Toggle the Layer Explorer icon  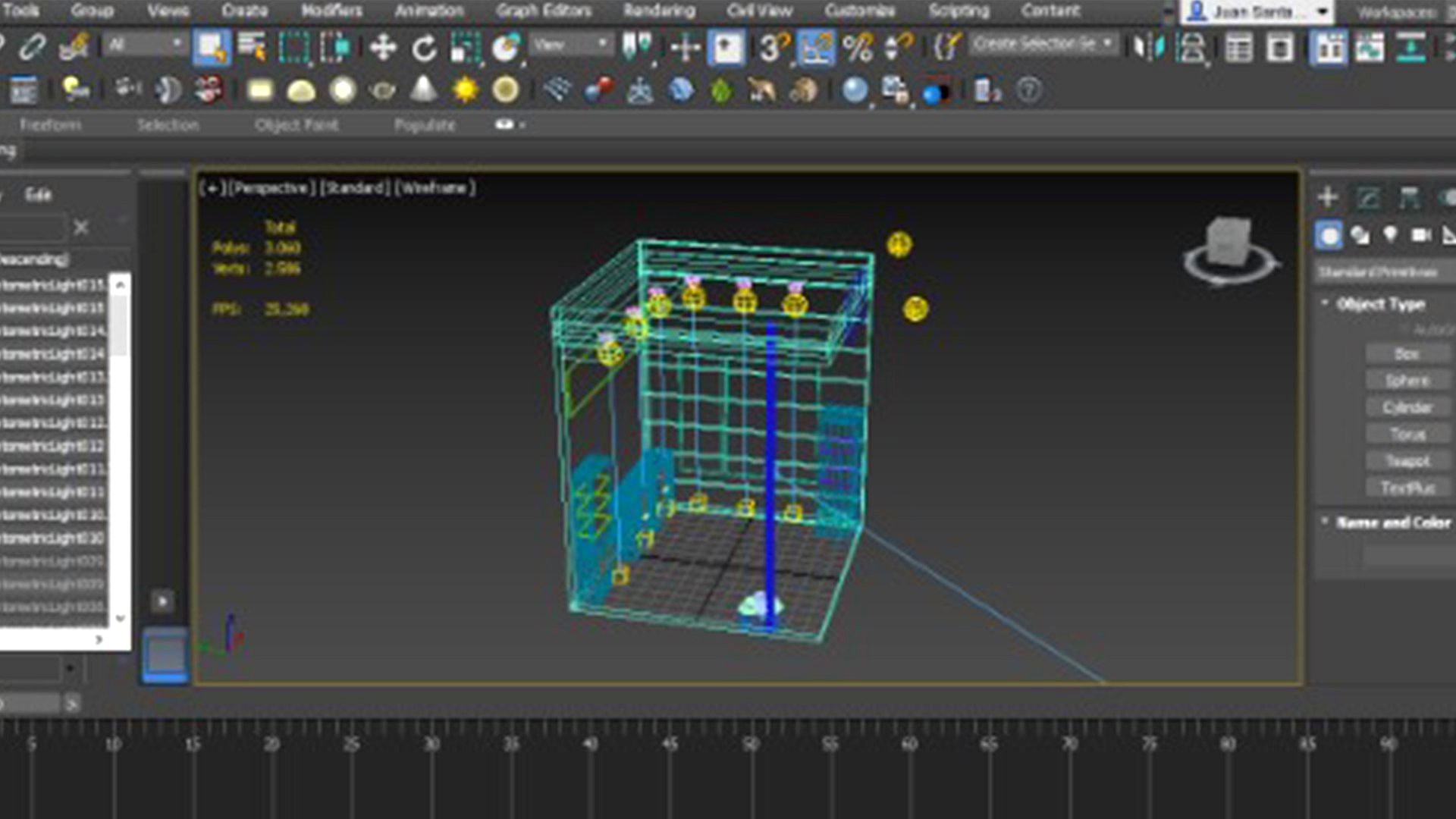point(1281,49)
